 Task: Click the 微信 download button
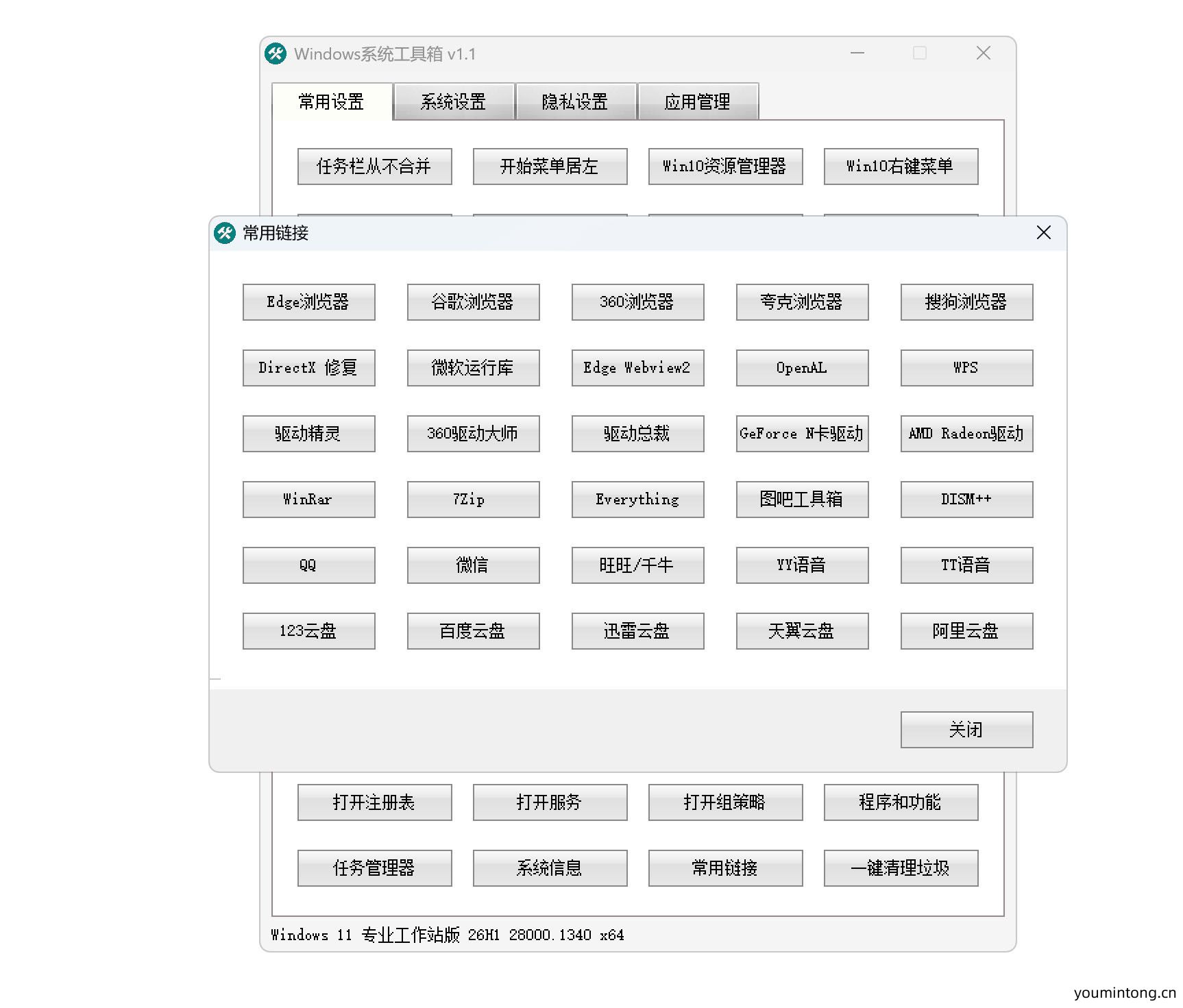473,565
